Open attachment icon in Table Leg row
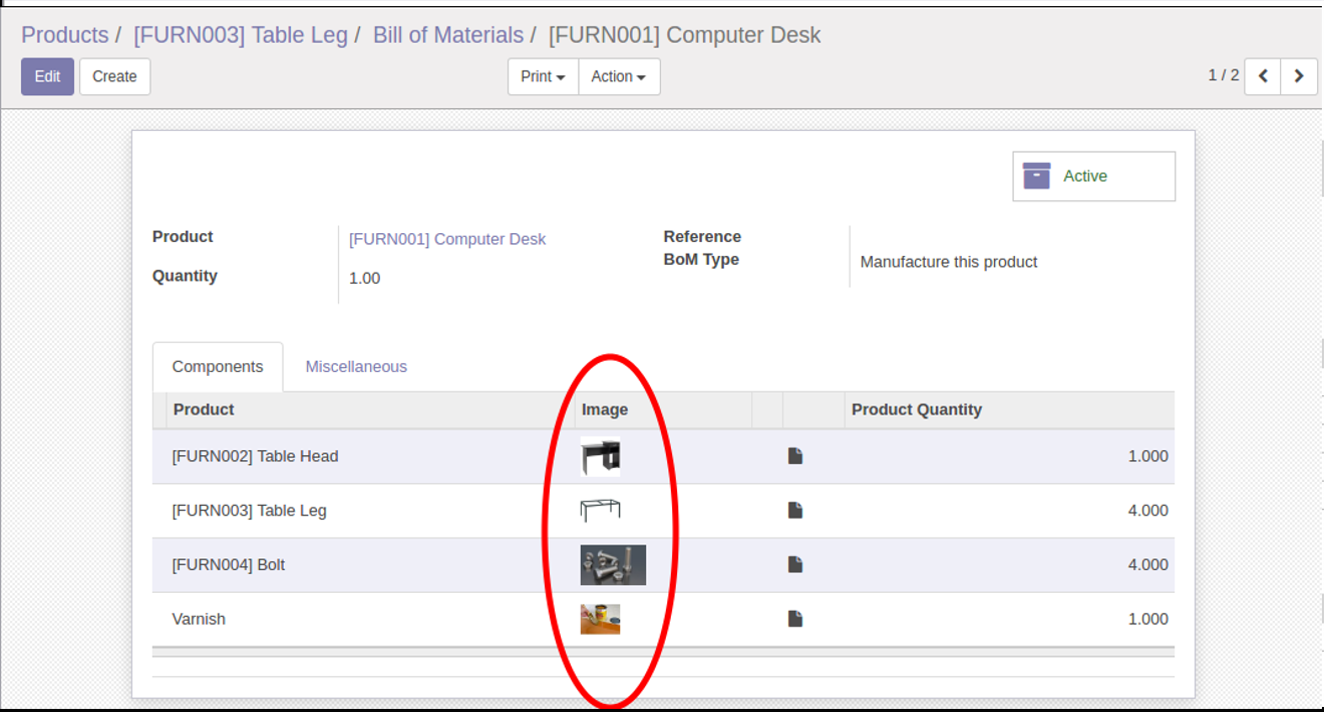This screenshot has height=712, width=1324. (795, 510)
